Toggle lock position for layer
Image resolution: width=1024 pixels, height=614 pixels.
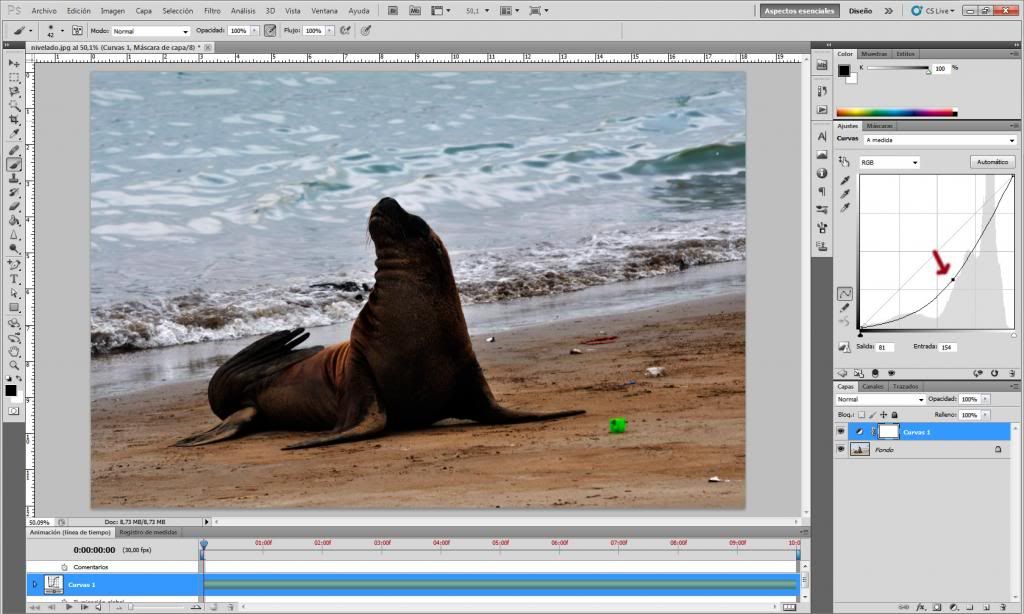(884, 415)
